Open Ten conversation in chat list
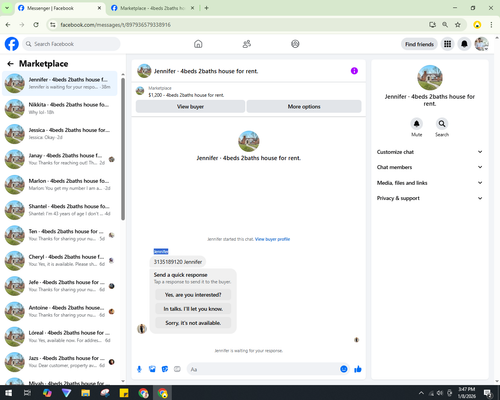500x400 pixels. pyautogui.click(x=60, y=235)
